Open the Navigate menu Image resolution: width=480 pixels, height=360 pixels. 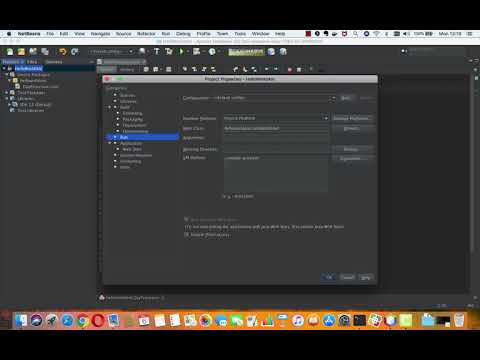click(x=100, y=34)
